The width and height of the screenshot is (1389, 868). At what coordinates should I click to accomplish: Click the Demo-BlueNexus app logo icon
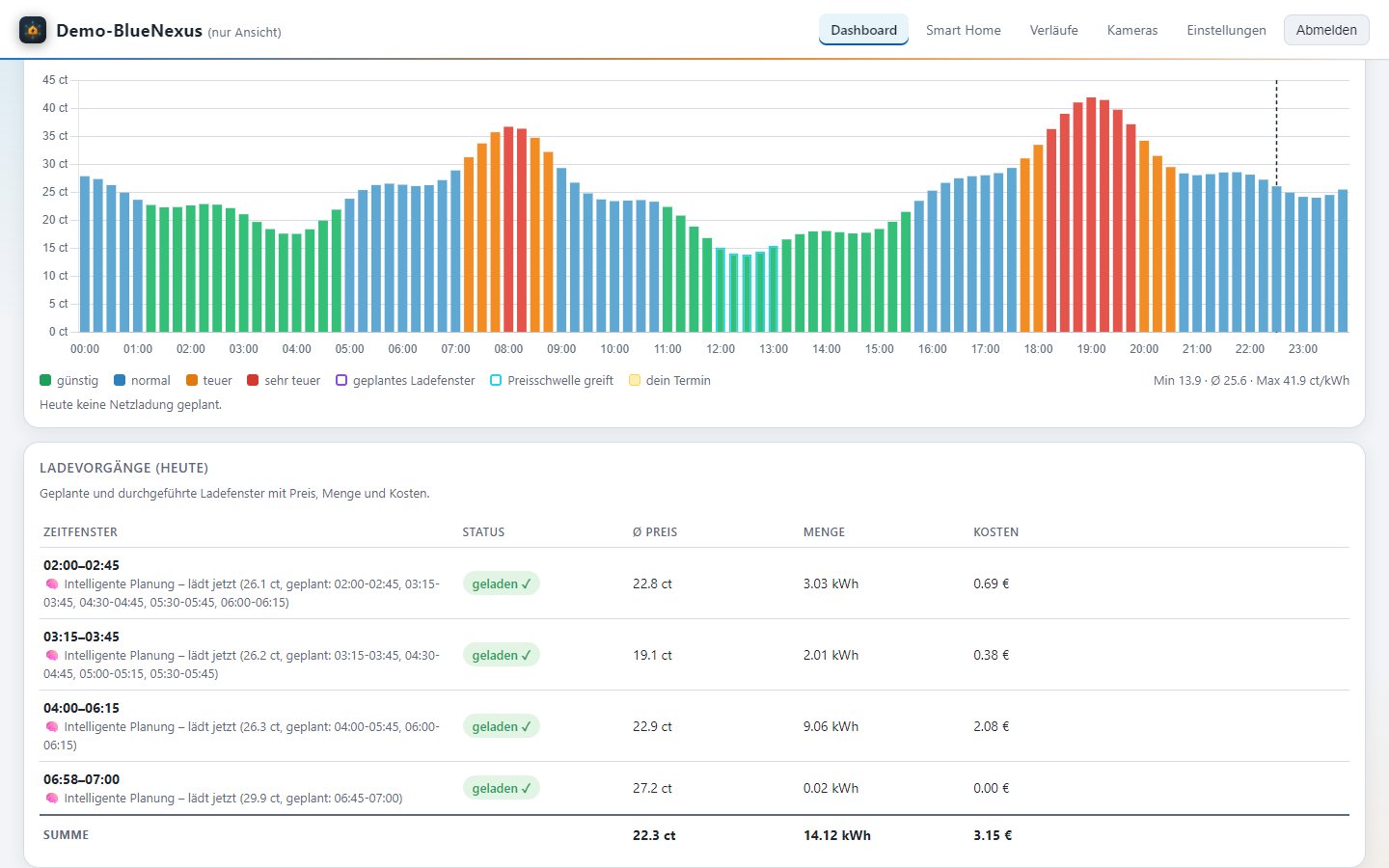[33, 30]
